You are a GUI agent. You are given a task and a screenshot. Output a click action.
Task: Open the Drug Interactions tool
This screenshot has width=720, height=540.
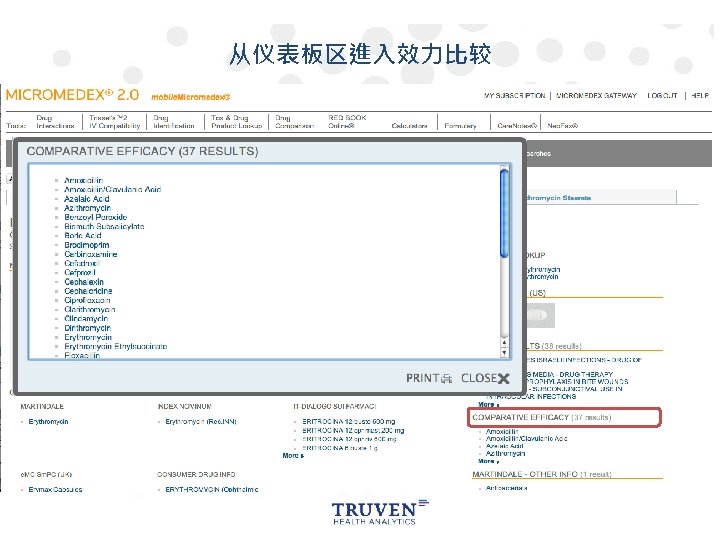point(55,122)
